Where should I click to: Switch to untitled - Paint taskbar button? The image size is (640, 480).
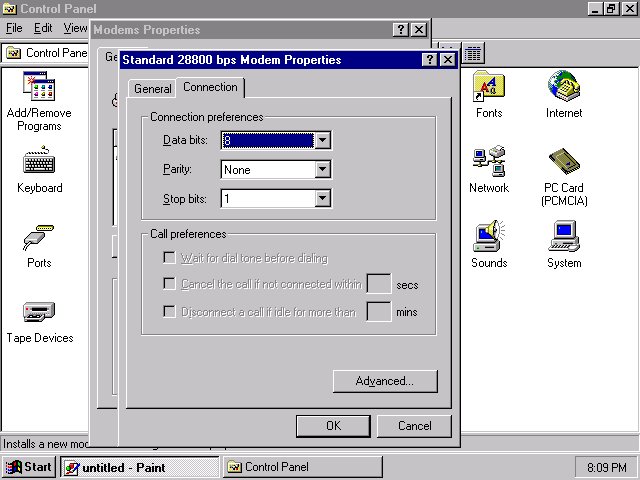pyautogui.click(x=140, y=467)
